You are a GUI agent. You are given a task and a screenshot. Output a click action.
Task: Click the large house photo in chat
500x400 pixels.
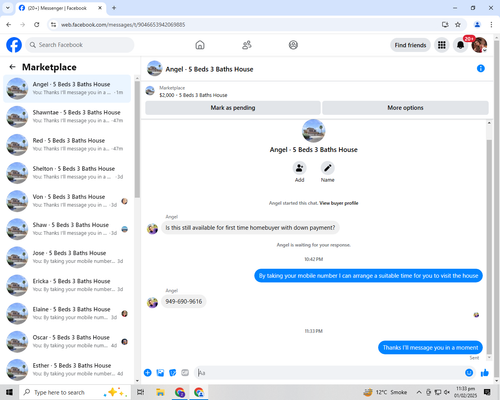pyautogui.click(x=313, y=131)
